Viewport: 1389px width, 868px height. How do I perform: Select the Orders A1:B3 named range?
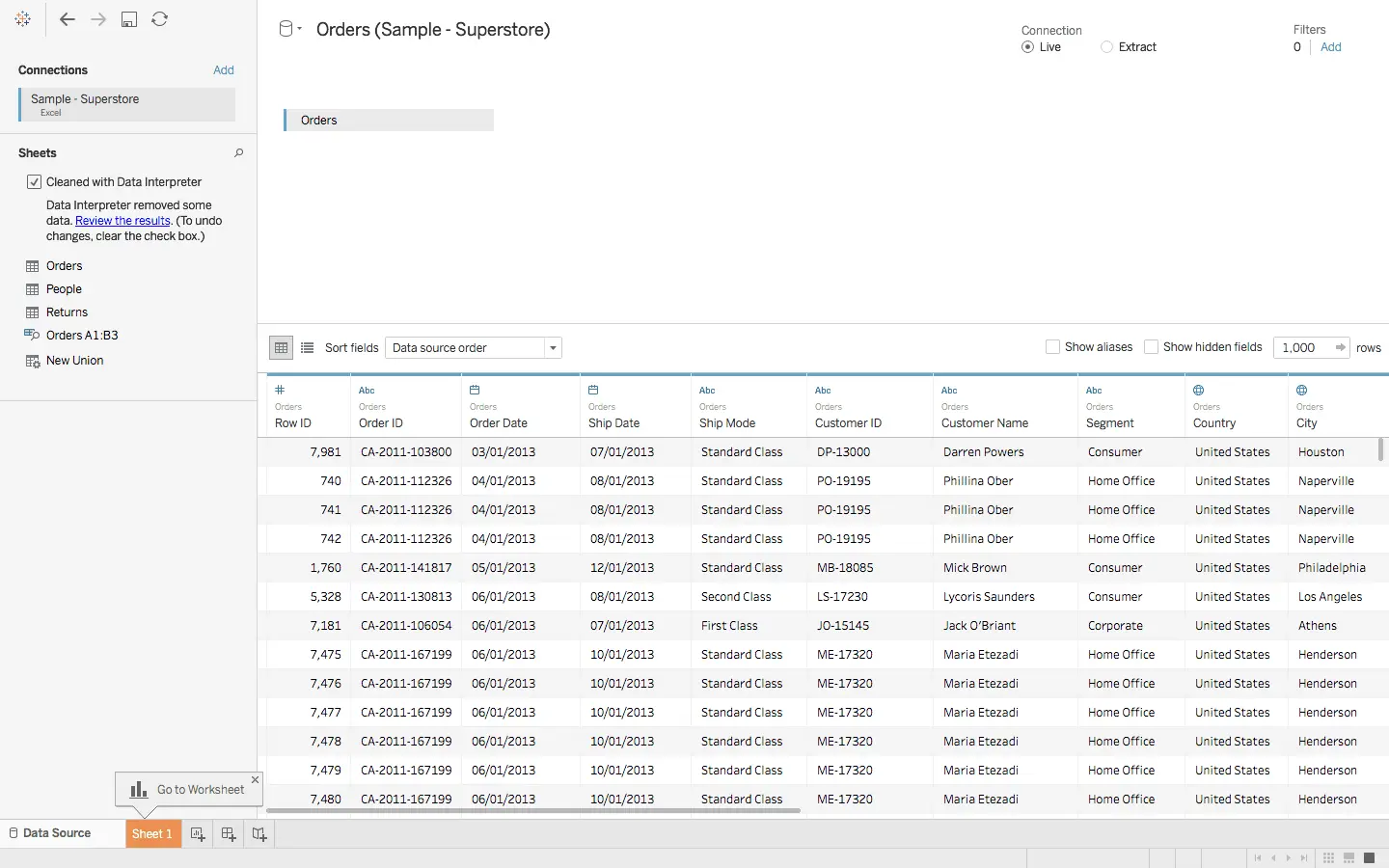pyautogui.click(x=82, y=335)
